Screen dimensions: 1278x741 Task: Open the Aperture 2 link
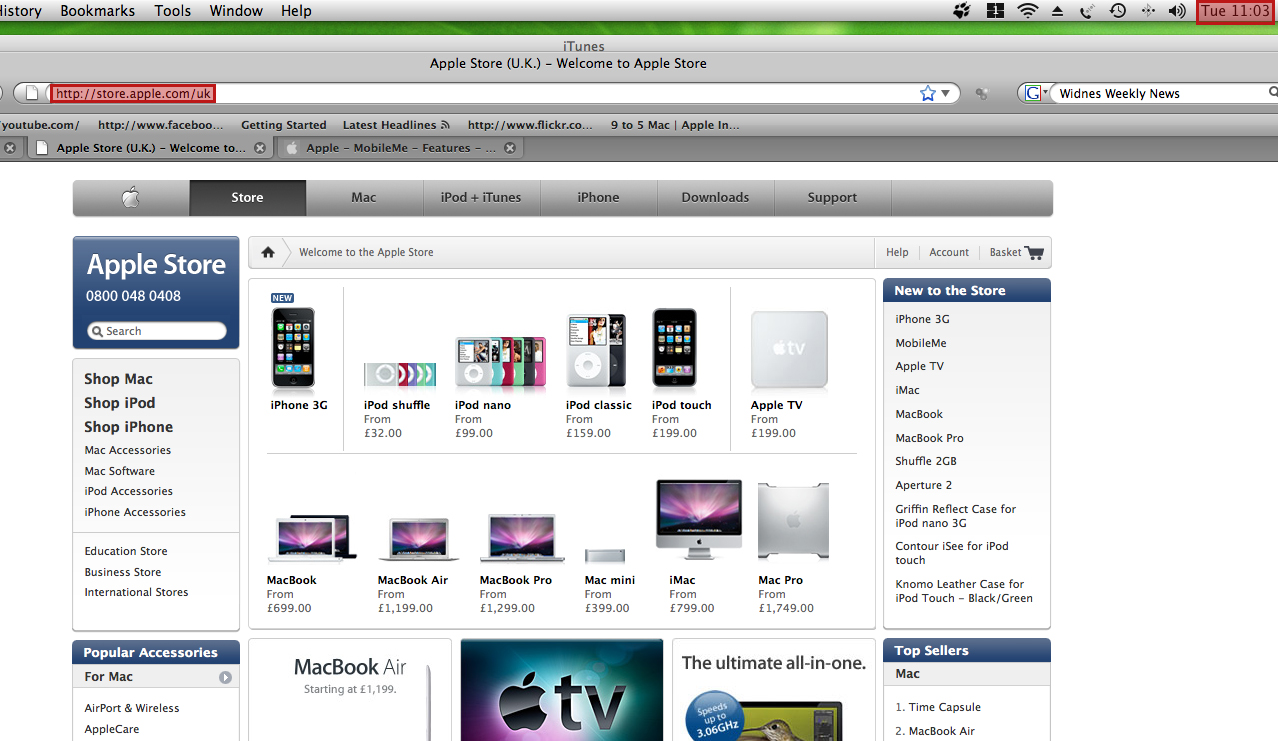[x=924, y=485]
